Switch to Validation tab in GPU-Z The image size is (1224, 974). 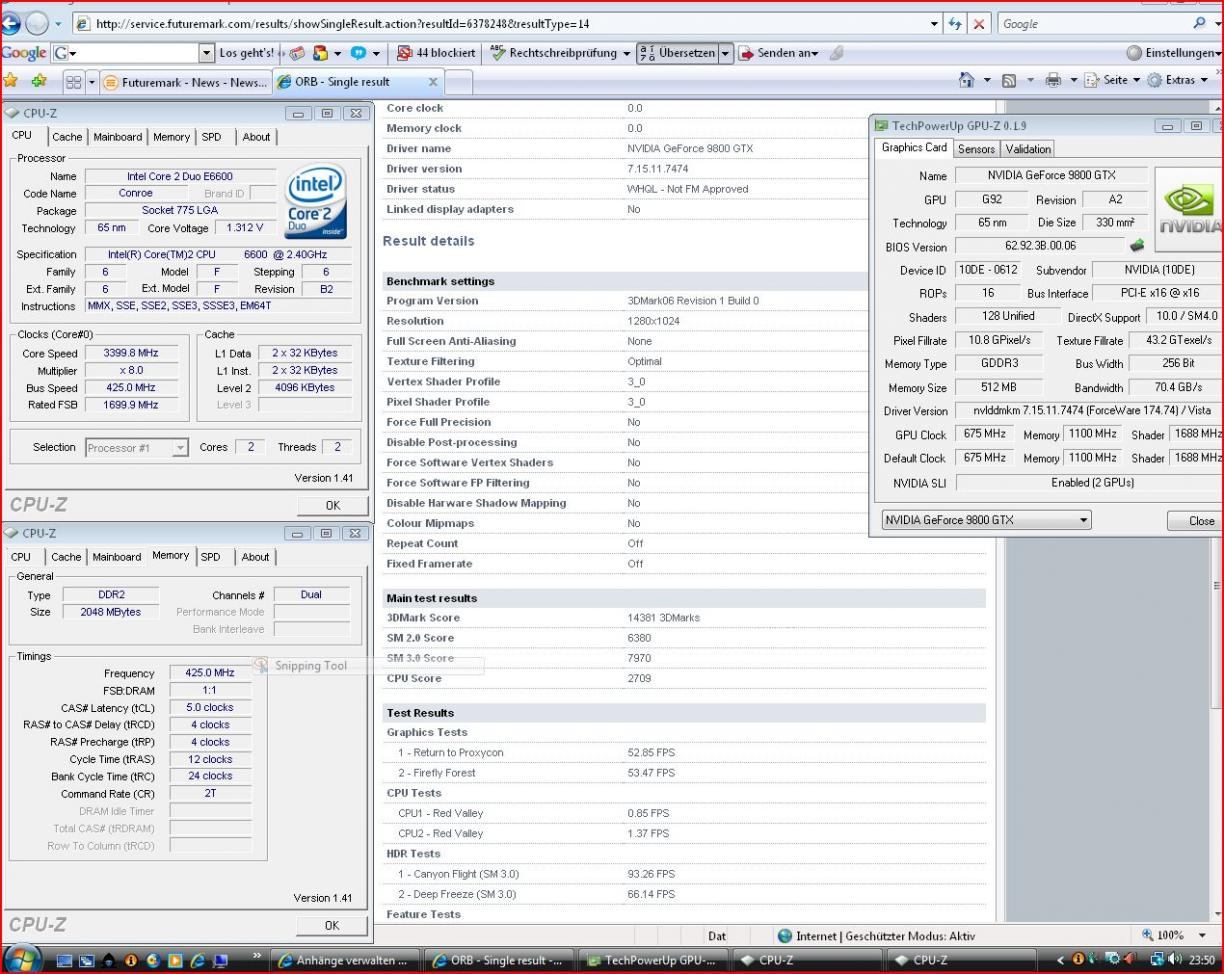(1028, 149)
